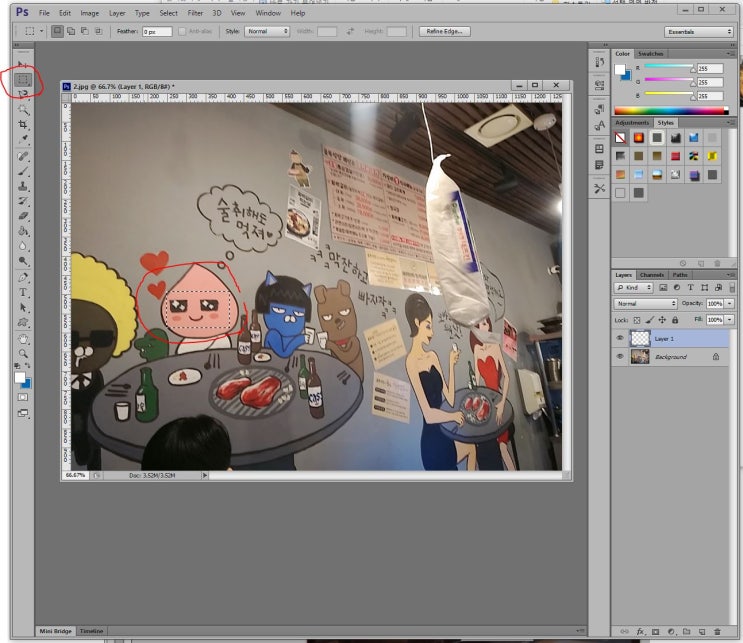The height and width of the screenshot is (643, 743).
Task: Open the Mini Bridge tab
Action: click(55, 631)
